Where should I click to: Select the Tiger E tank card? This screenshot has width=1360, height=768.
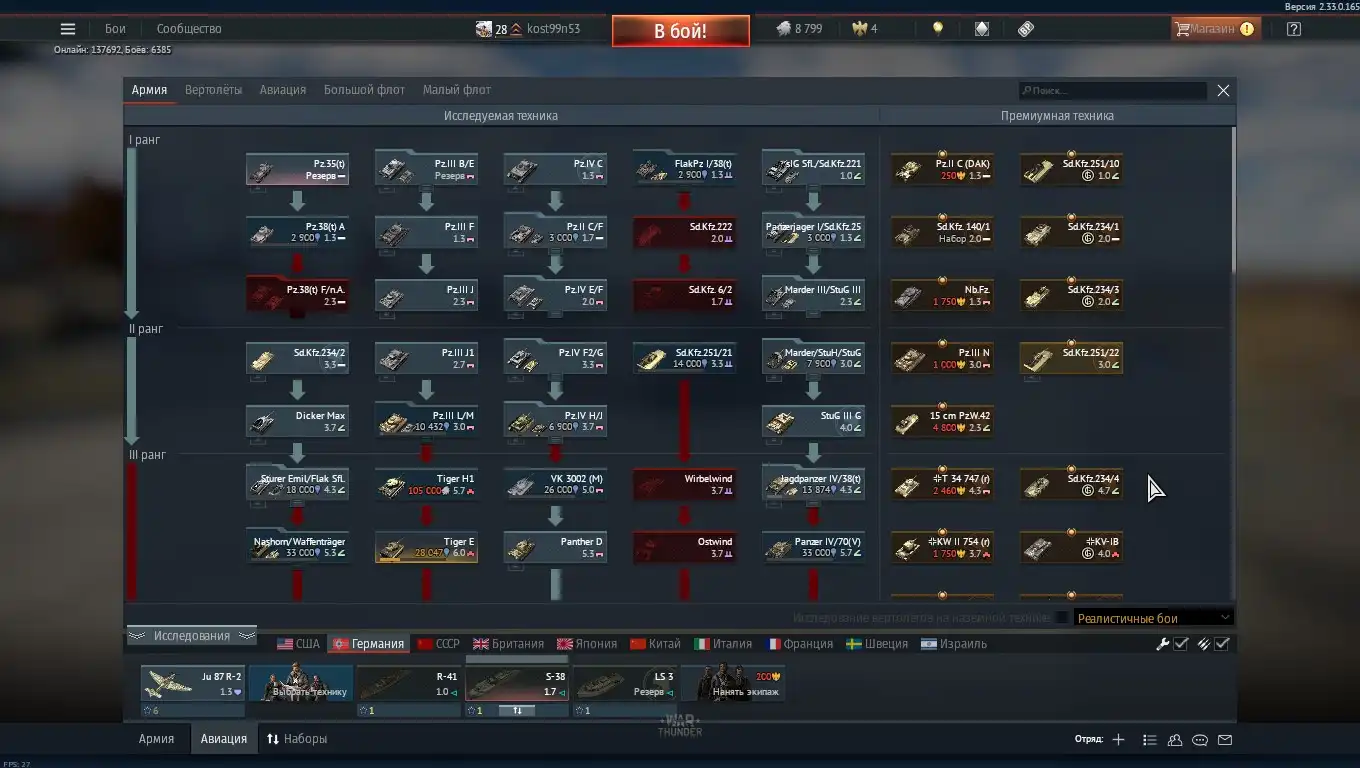click(x=426, y=548)
